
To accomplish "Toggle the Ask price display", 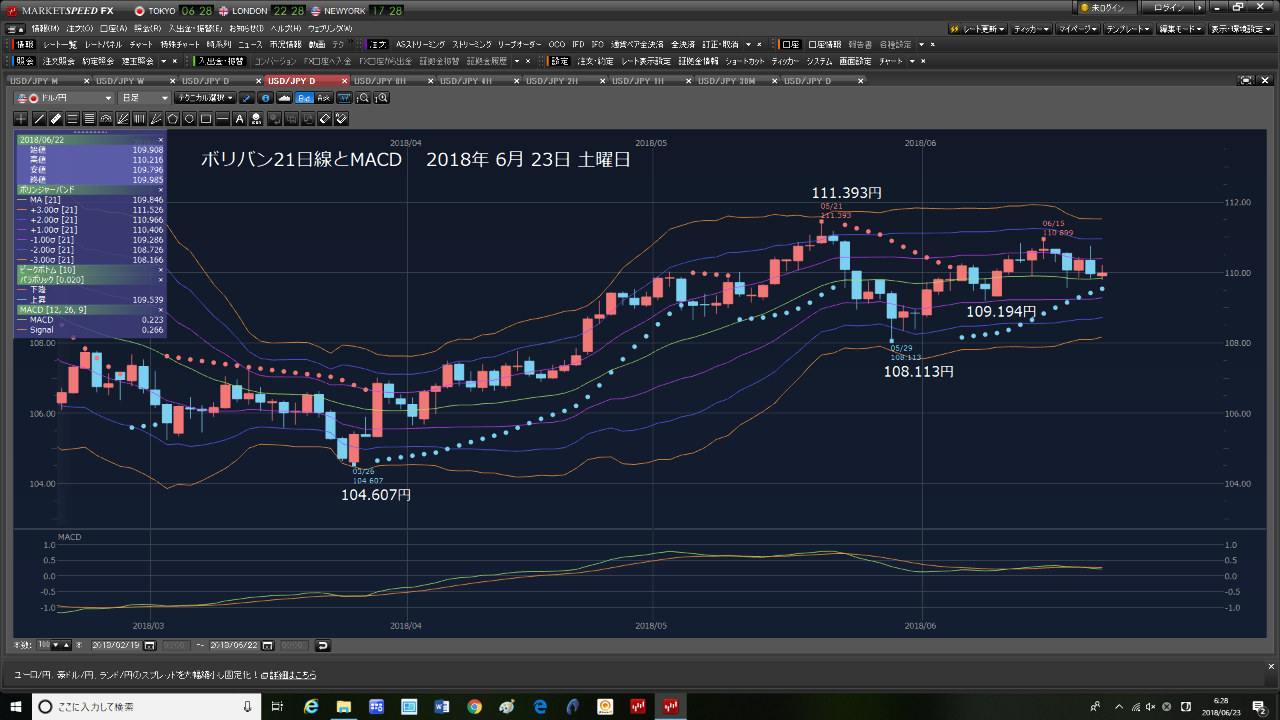I will point(323,98).
